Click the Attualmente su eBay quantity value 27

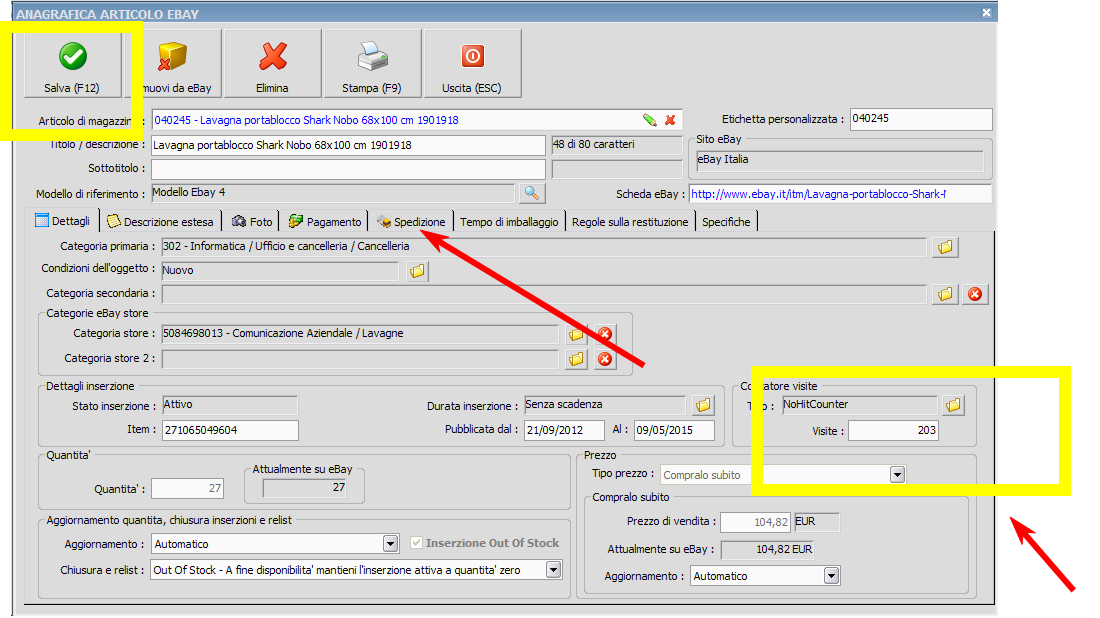(x=305, y=488)
